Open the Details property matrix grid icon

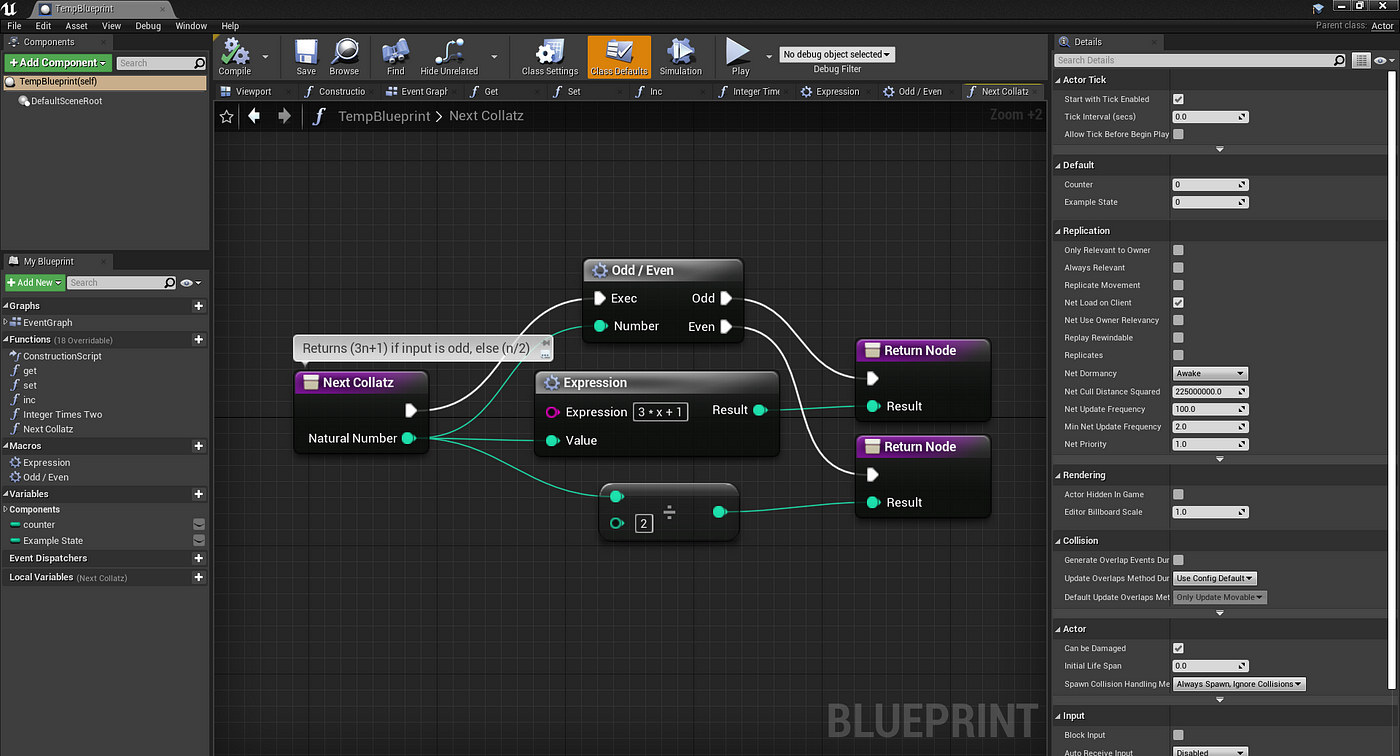pyautogui.click(x=1361, y=61)
